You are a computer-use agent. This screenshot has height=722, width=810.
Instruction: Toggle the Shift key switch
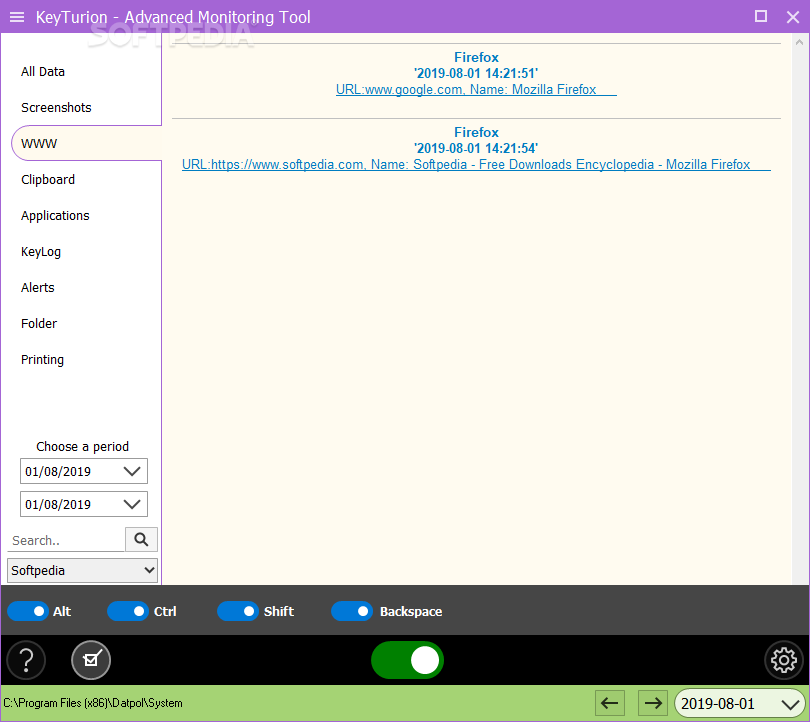pyautogui.click(x=238, y=611)
